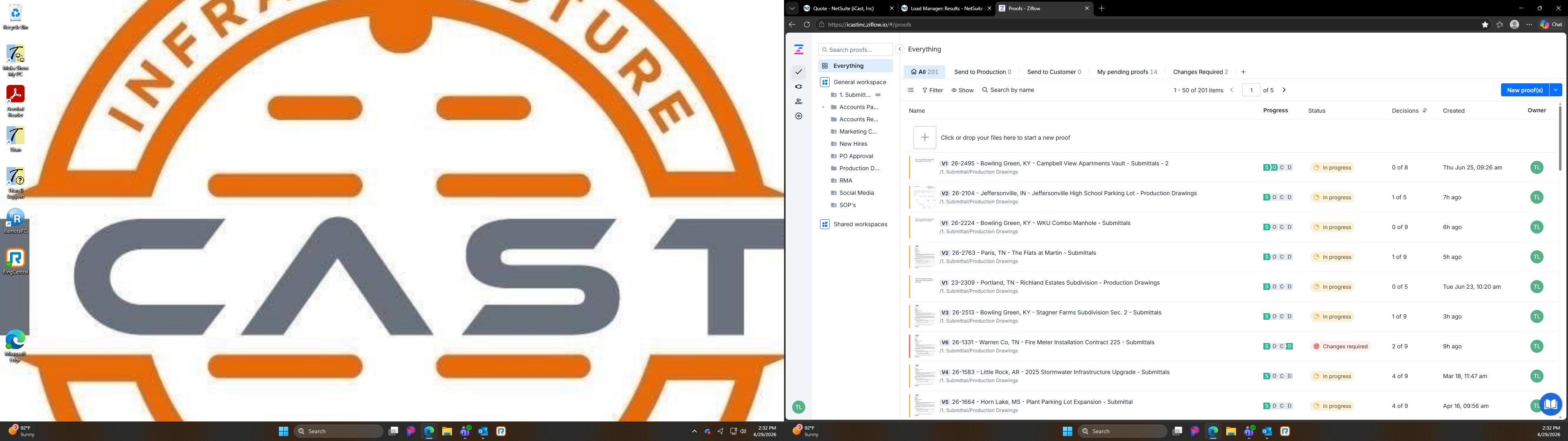Switch to Send to Customer tab

point(1054,72)
